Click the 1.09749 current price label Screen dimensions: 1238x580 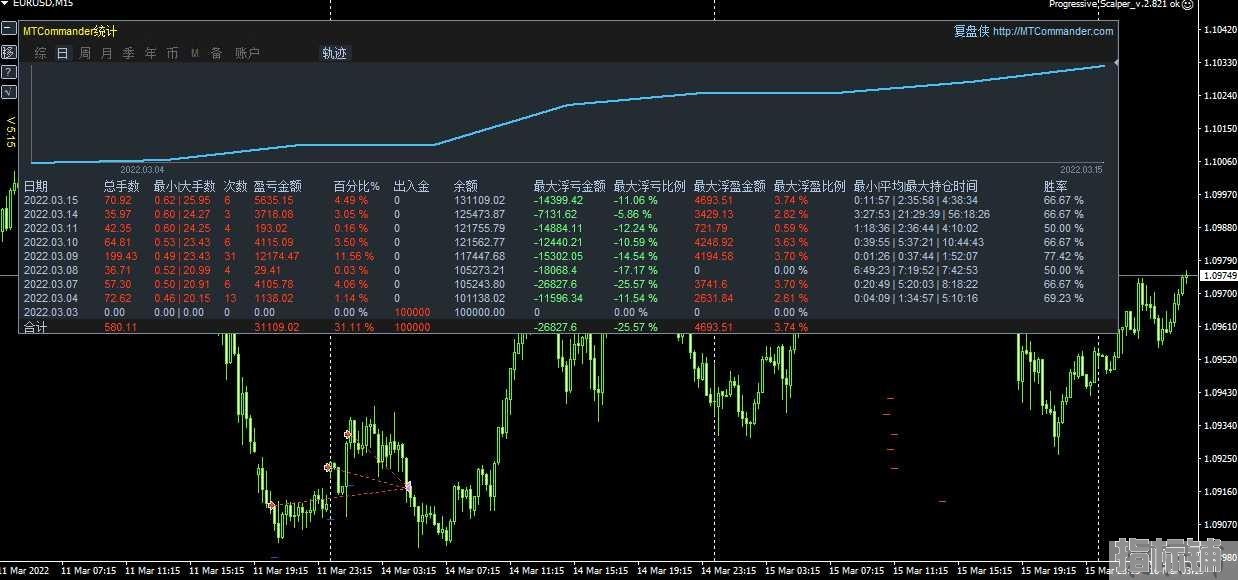(1217, 275)
